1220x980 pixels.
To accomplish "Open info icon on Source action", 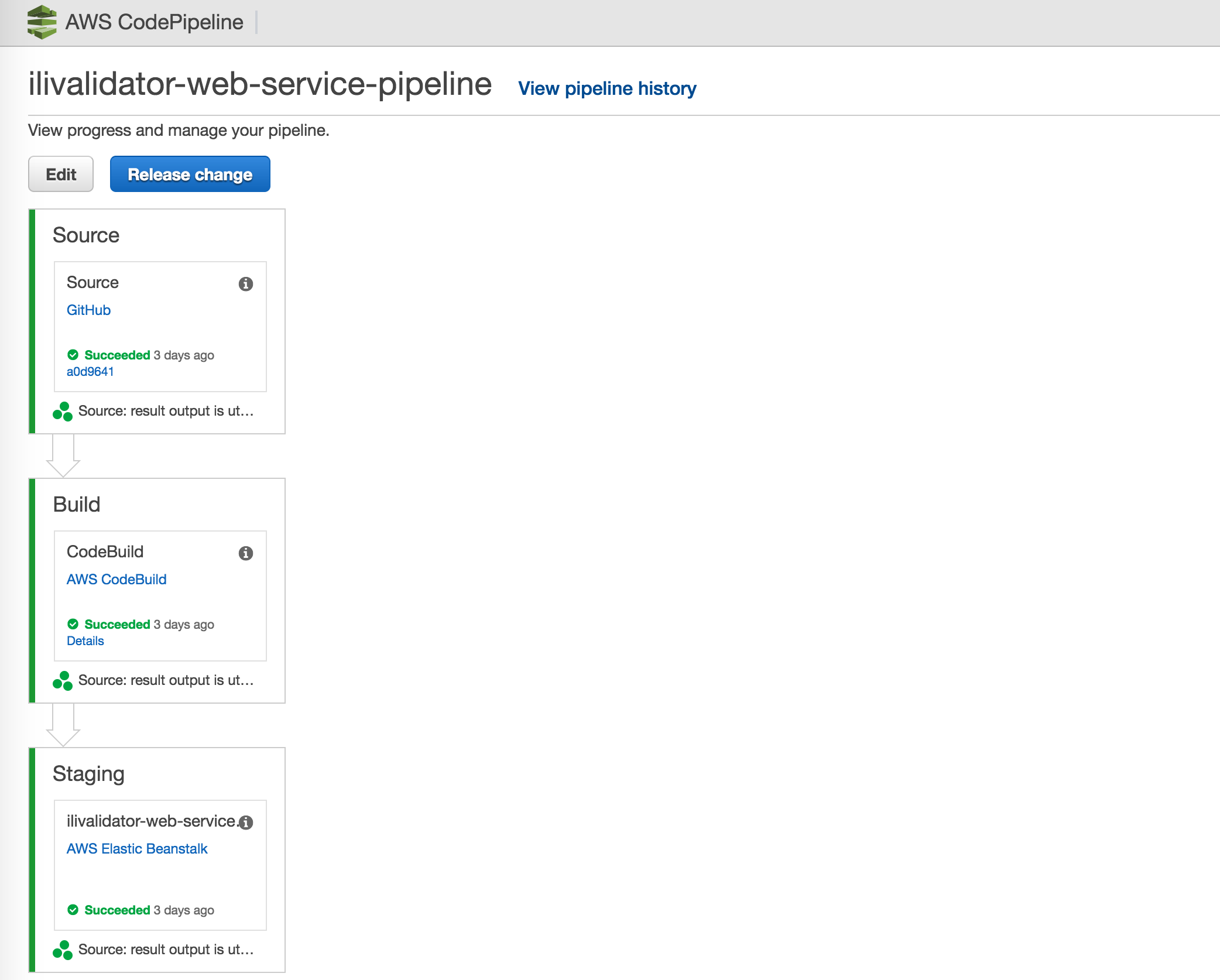I will tap(246, 284).
